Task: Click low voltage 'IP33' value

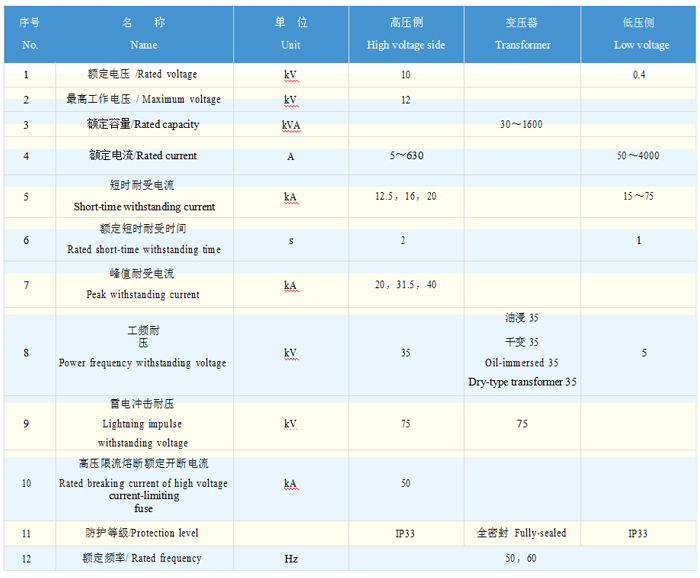Action: (x=638, y=534)
